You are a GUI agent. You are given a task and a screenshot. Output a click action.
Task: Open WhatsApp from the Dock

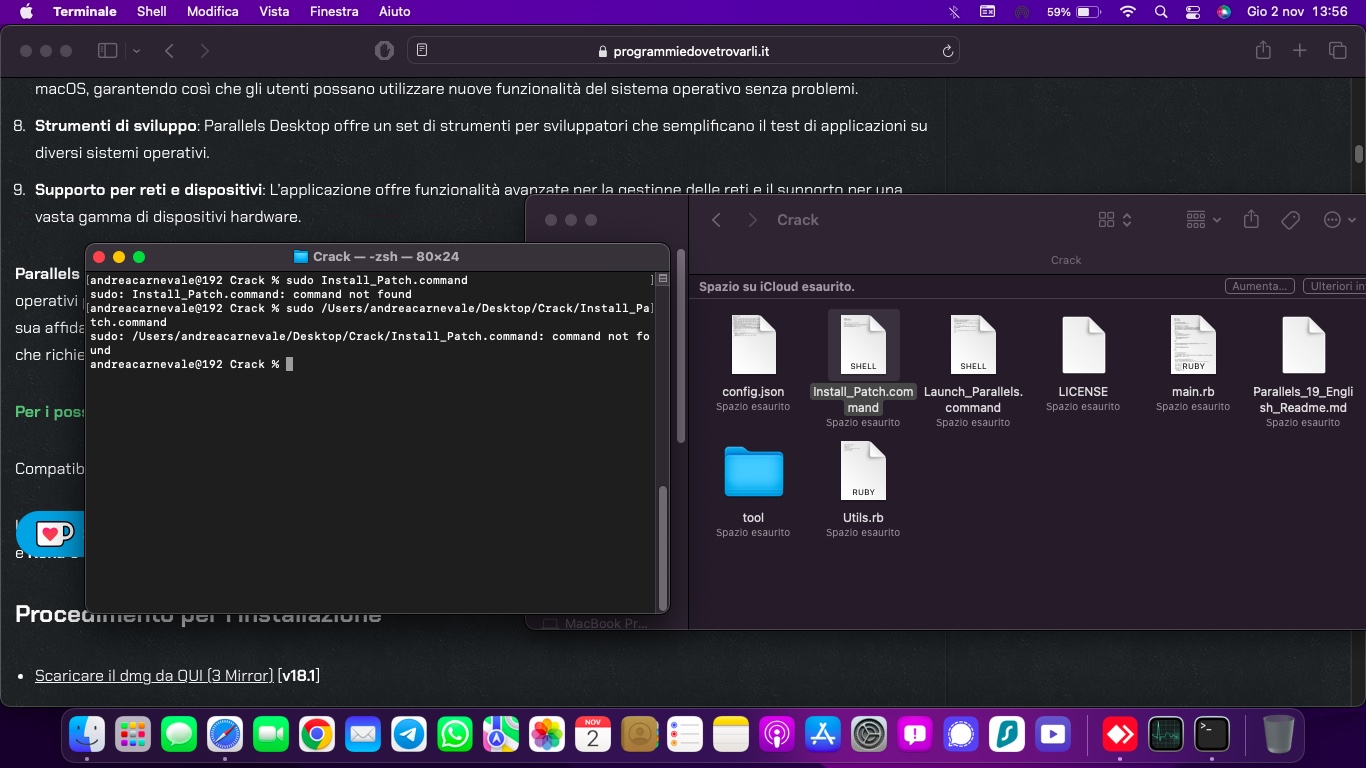[455, 735]
